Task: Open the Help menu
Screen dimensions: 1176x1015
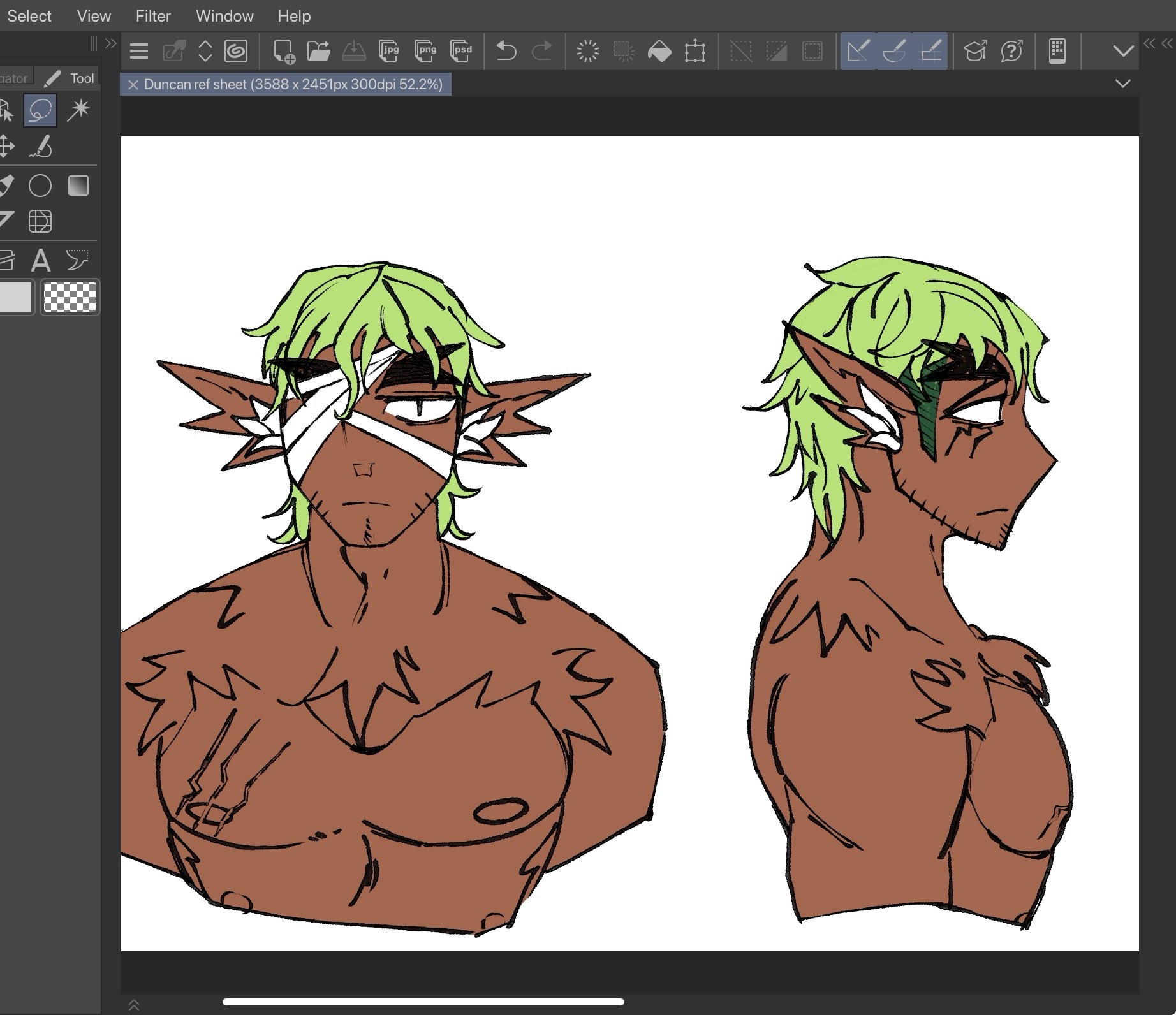Action: (x=294, y=16)
